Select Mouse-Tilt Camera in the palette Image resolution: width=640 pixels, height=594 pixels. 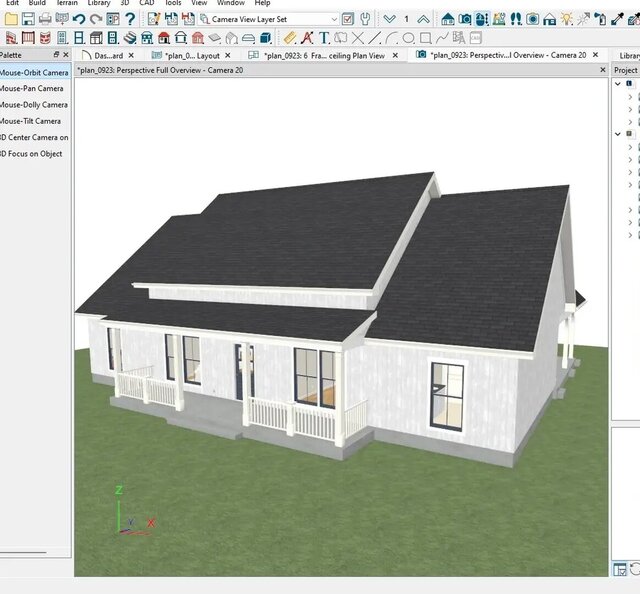tap(31, 121)
